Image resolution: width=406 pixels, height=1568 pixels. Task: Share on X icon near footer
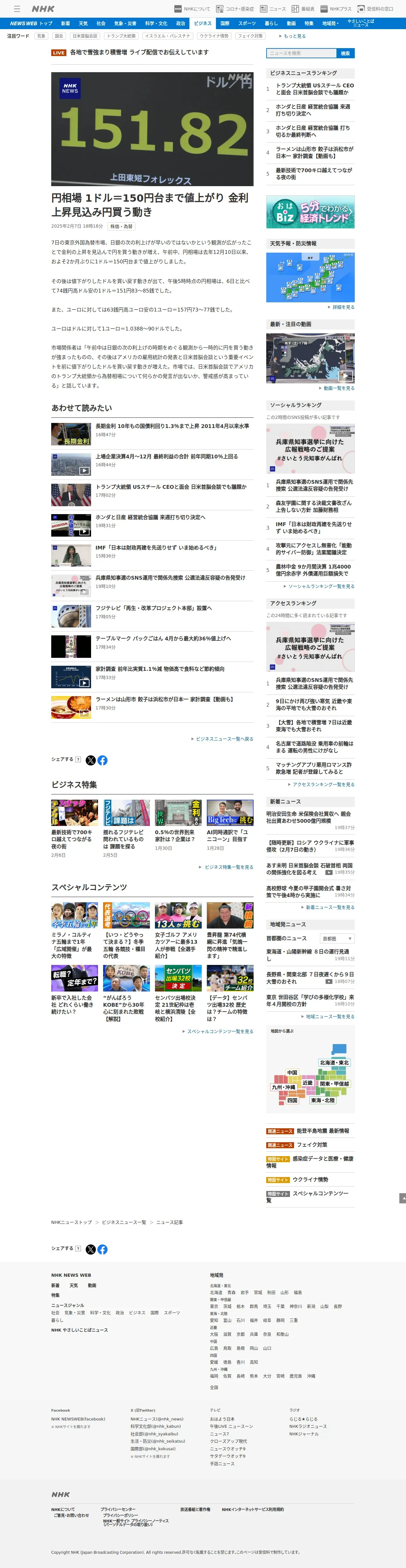pos(90,1249)
